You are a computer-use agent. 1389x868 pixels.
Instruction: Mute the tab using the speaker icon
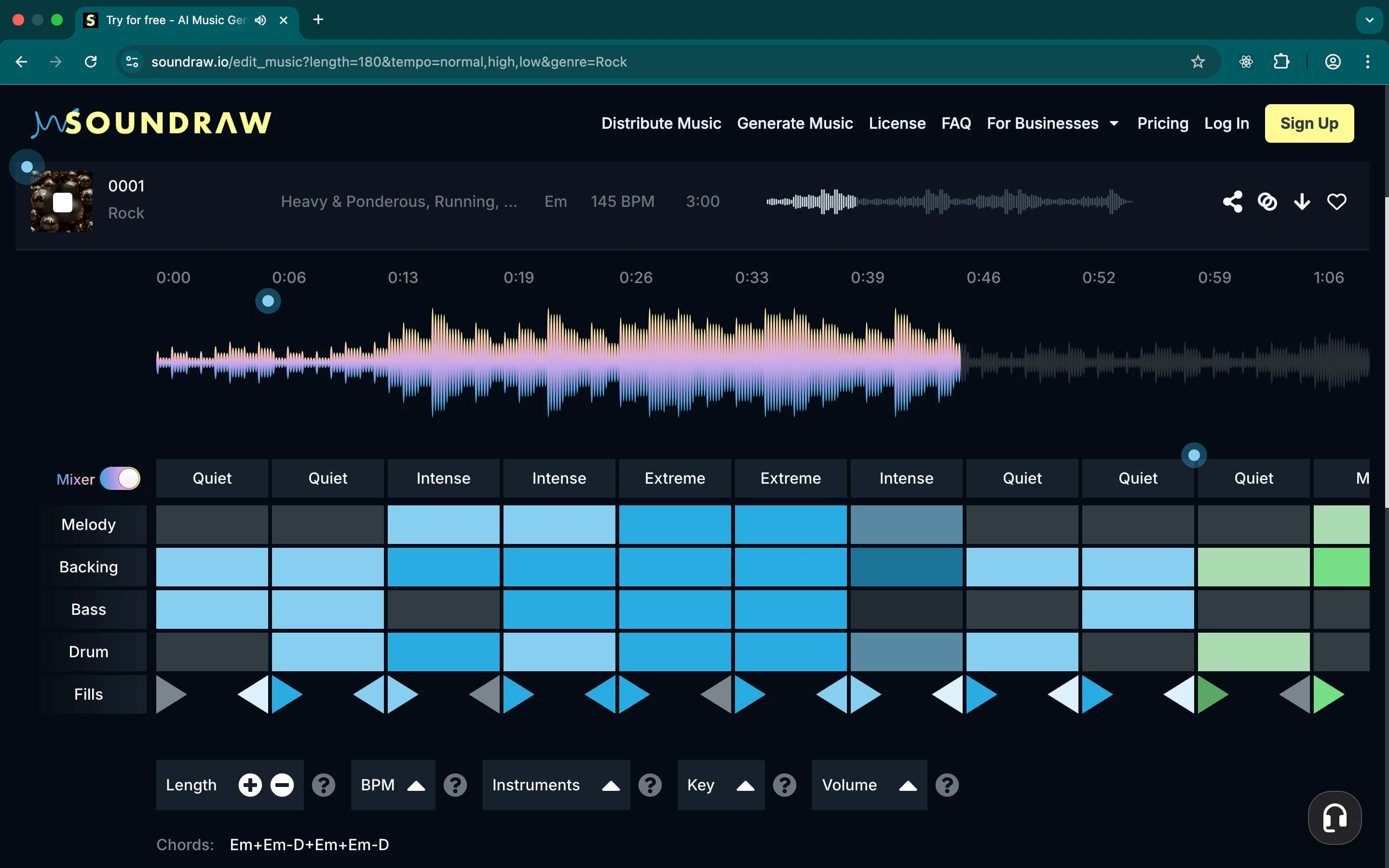(260, 20)
